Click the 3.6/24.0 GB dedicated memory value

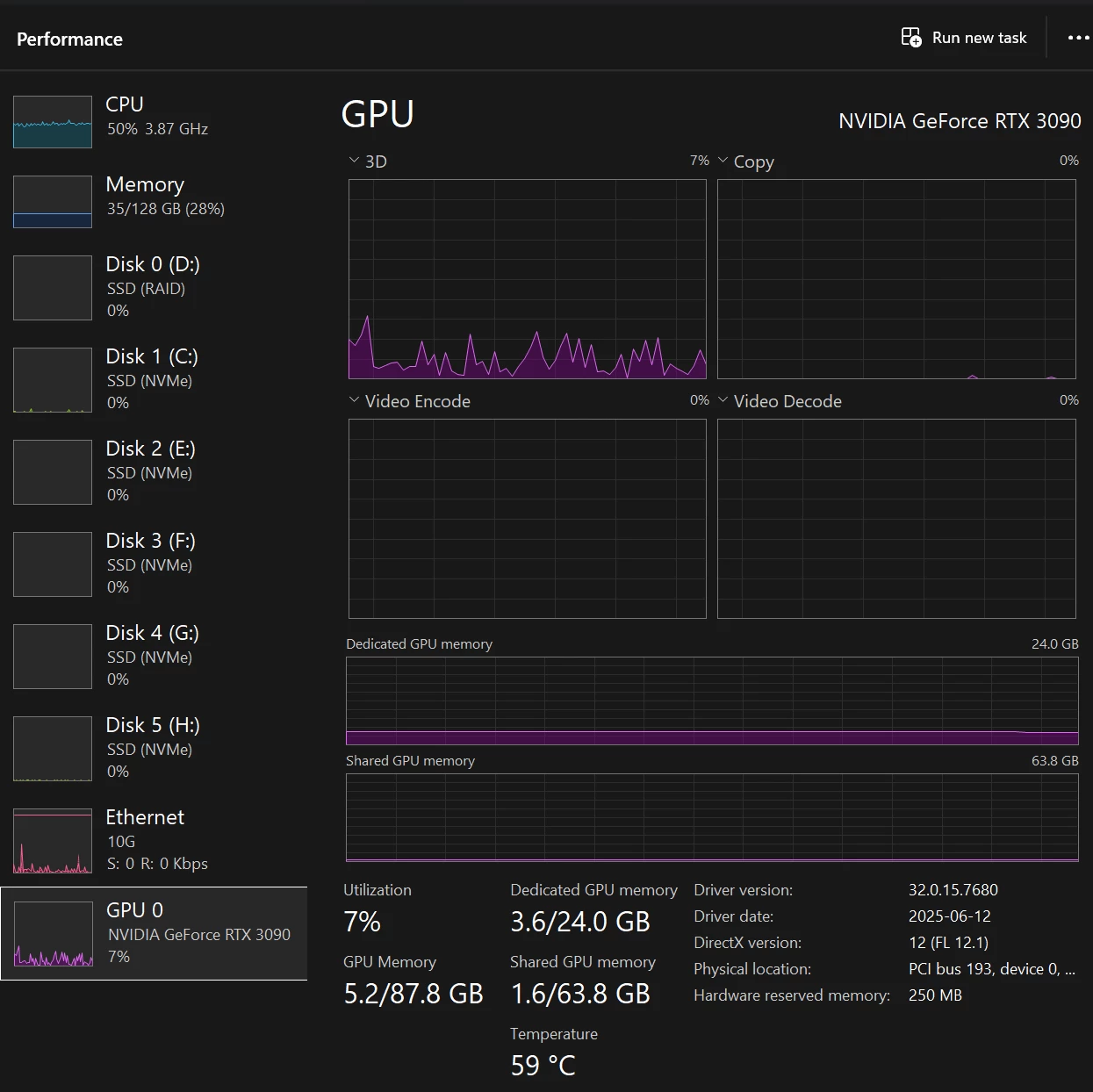pyautogui.click(x=580, y=922)
